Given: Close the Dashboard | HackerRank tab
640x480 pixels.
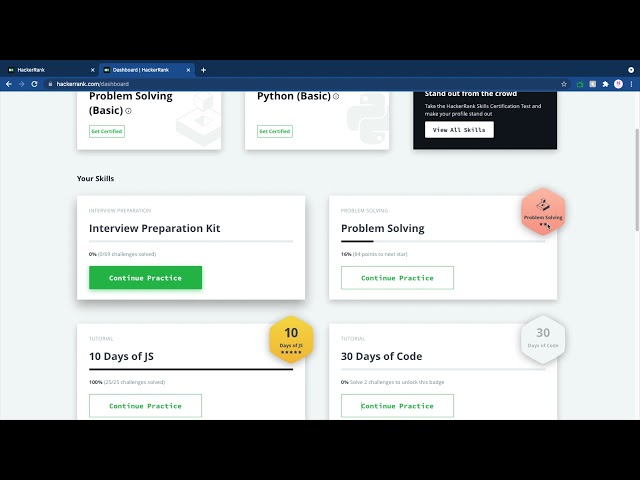Looking at the screenshot, I should click(x=188, y=70).
